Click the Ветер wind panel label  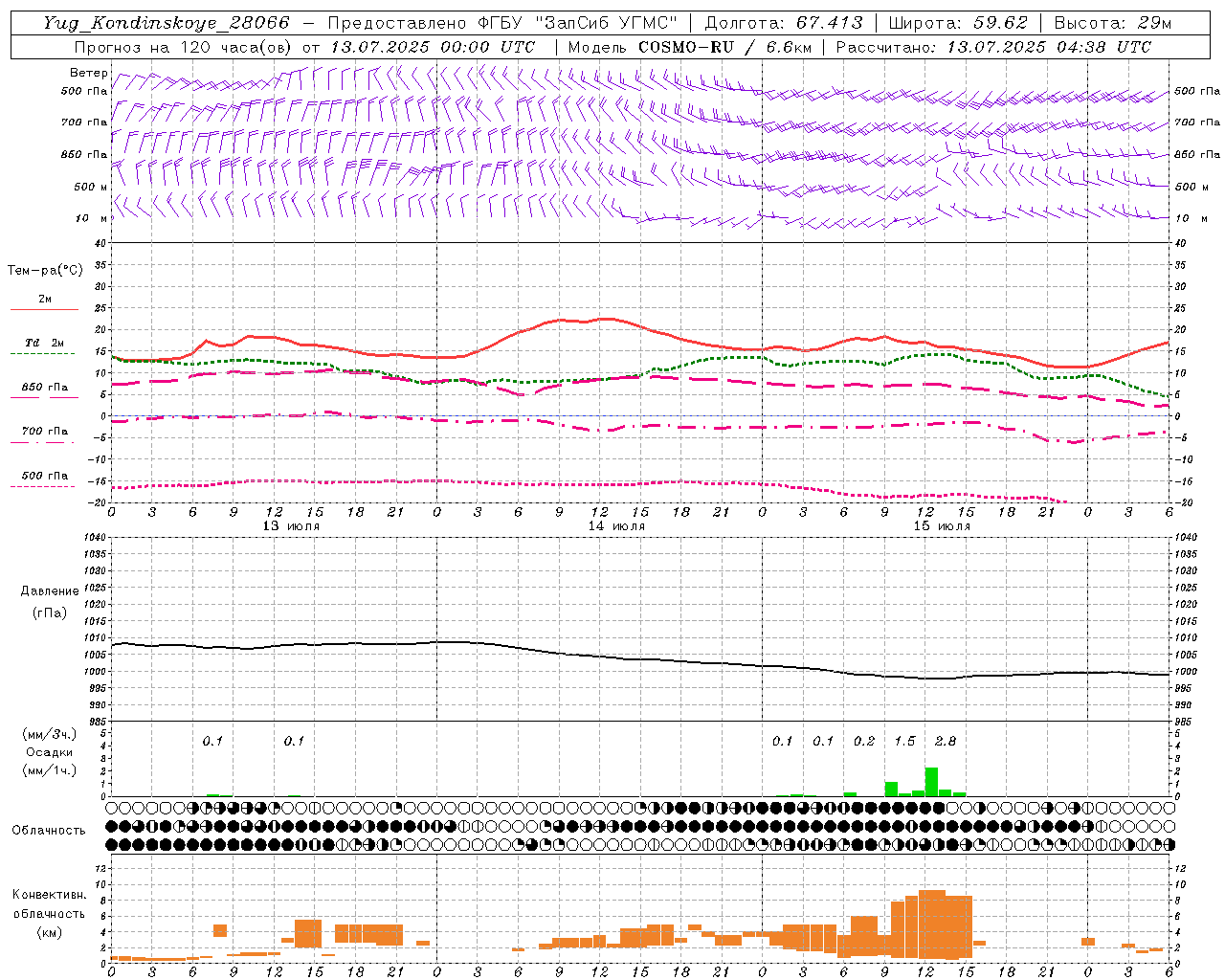89,73
